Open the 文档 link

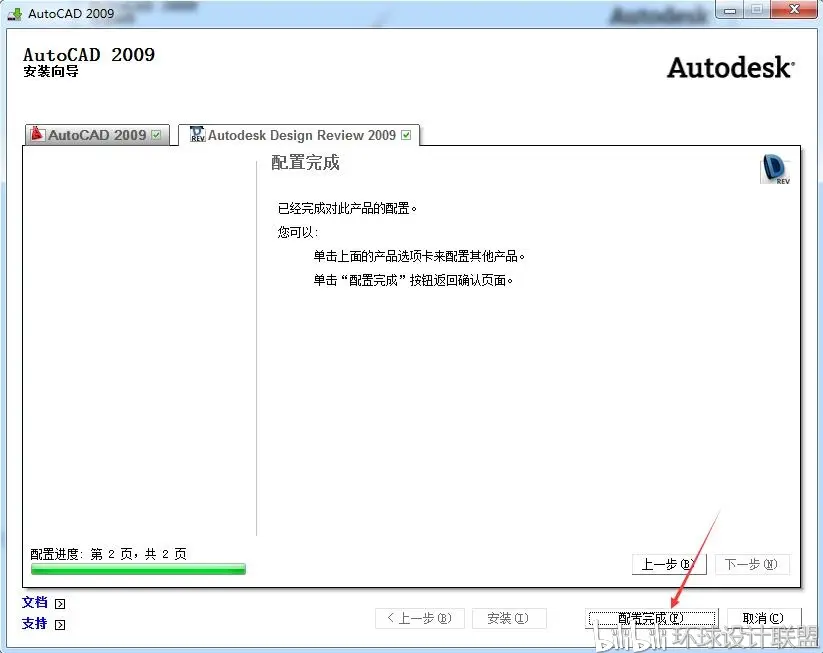(x=35, y=603)
